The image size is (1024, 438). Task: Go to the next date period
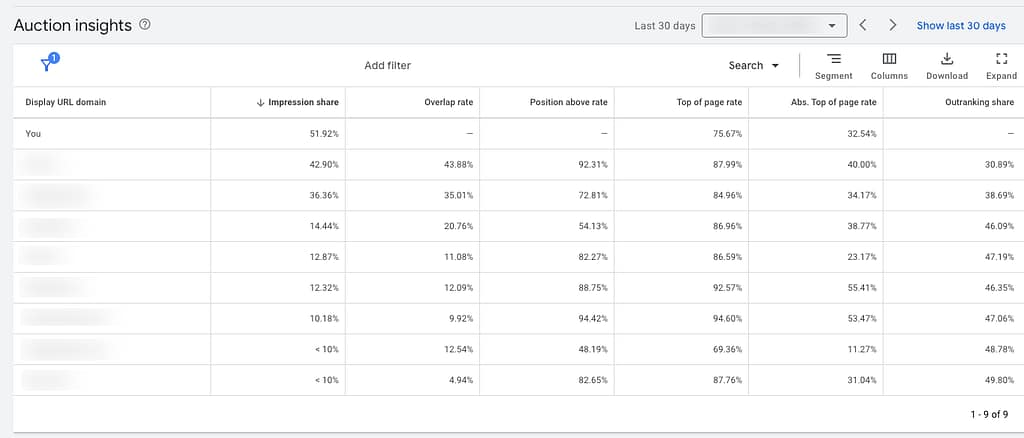pyautogui.click(x=892, y=25)
